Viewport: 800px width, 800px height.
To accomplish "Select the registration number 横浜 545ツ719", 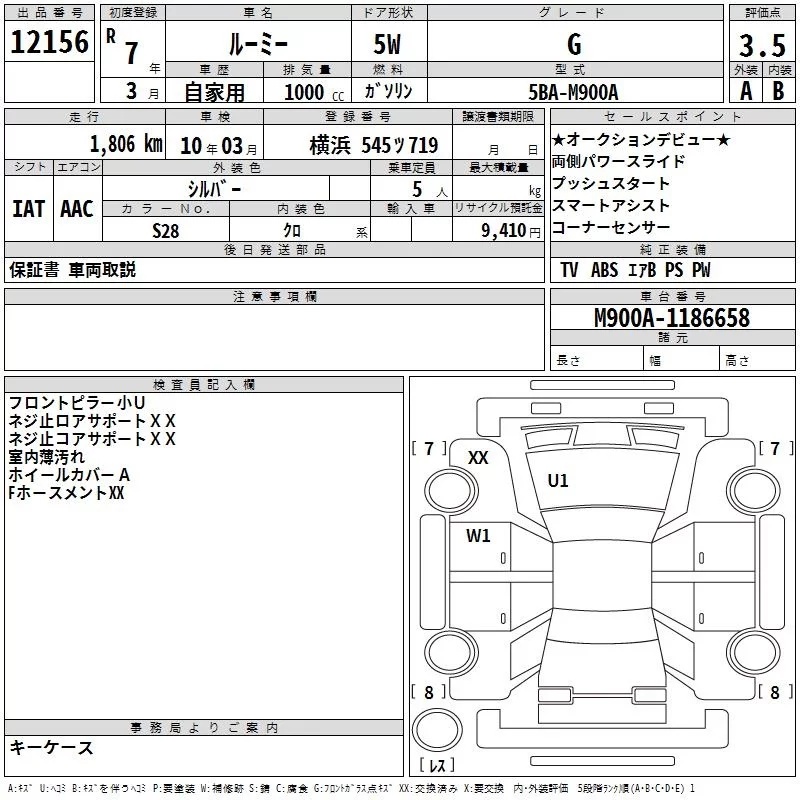I will (x=374, y=145).
